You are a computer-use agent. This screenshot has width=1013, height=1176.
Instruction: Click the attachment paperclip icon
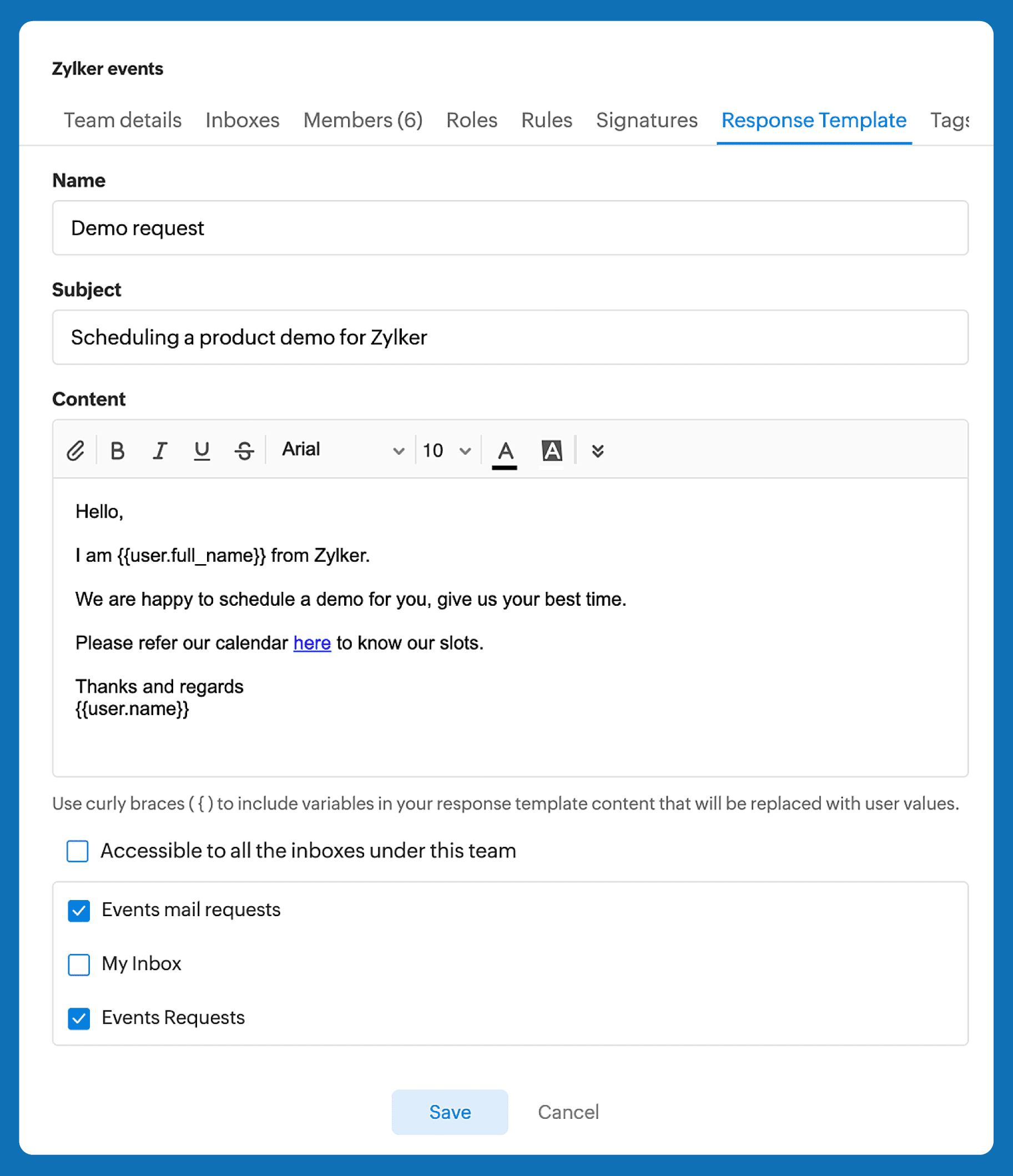(x=75, y=451)
